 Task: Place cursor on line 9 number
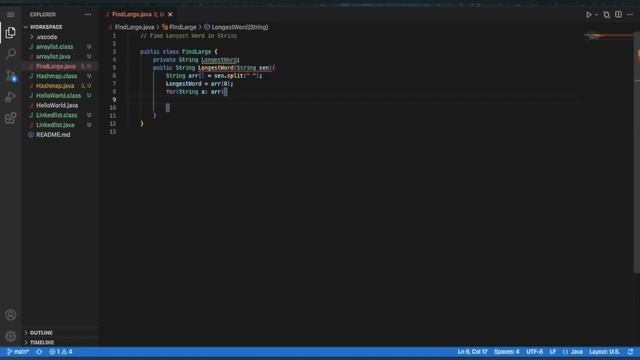114,100
